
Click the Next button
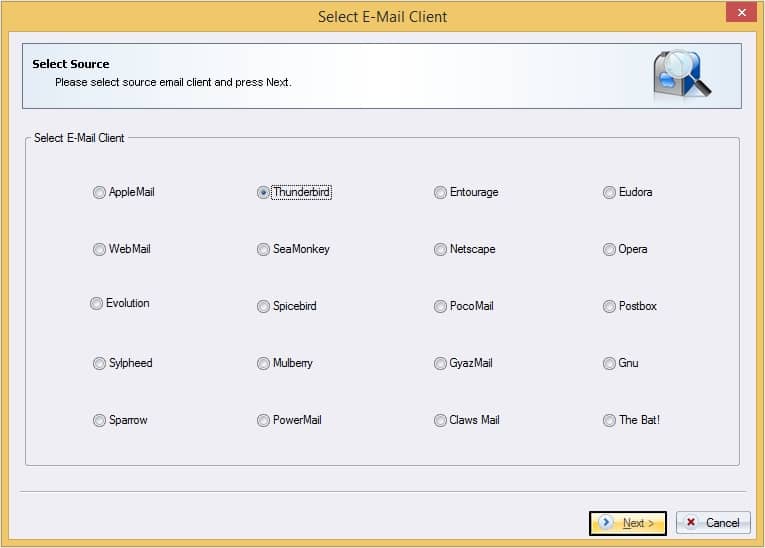(627, 523)
